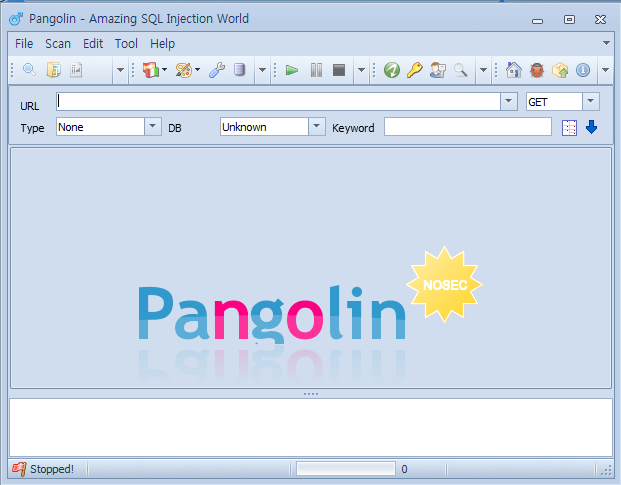621x485 pixels.
Task: Click the open folder documents icon
Action: [53, 70]
